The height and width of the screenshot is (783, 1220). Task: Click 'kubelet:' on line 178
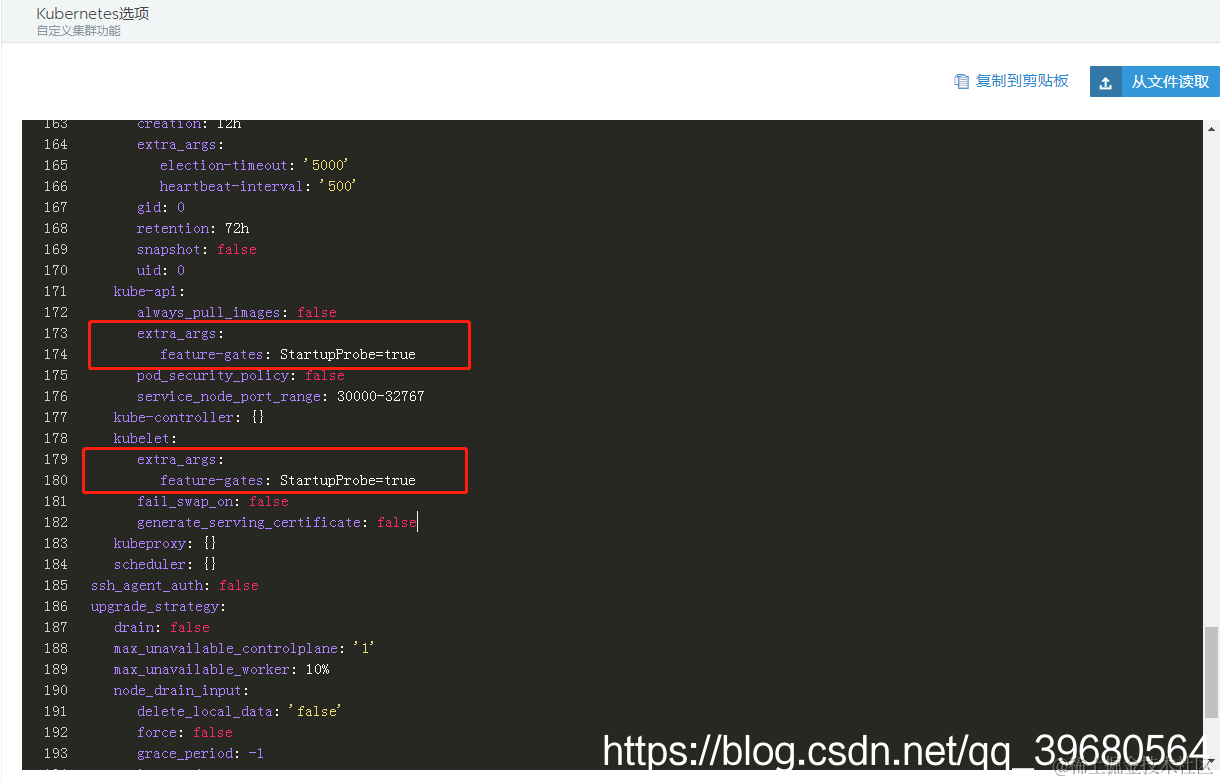(145, 438)
